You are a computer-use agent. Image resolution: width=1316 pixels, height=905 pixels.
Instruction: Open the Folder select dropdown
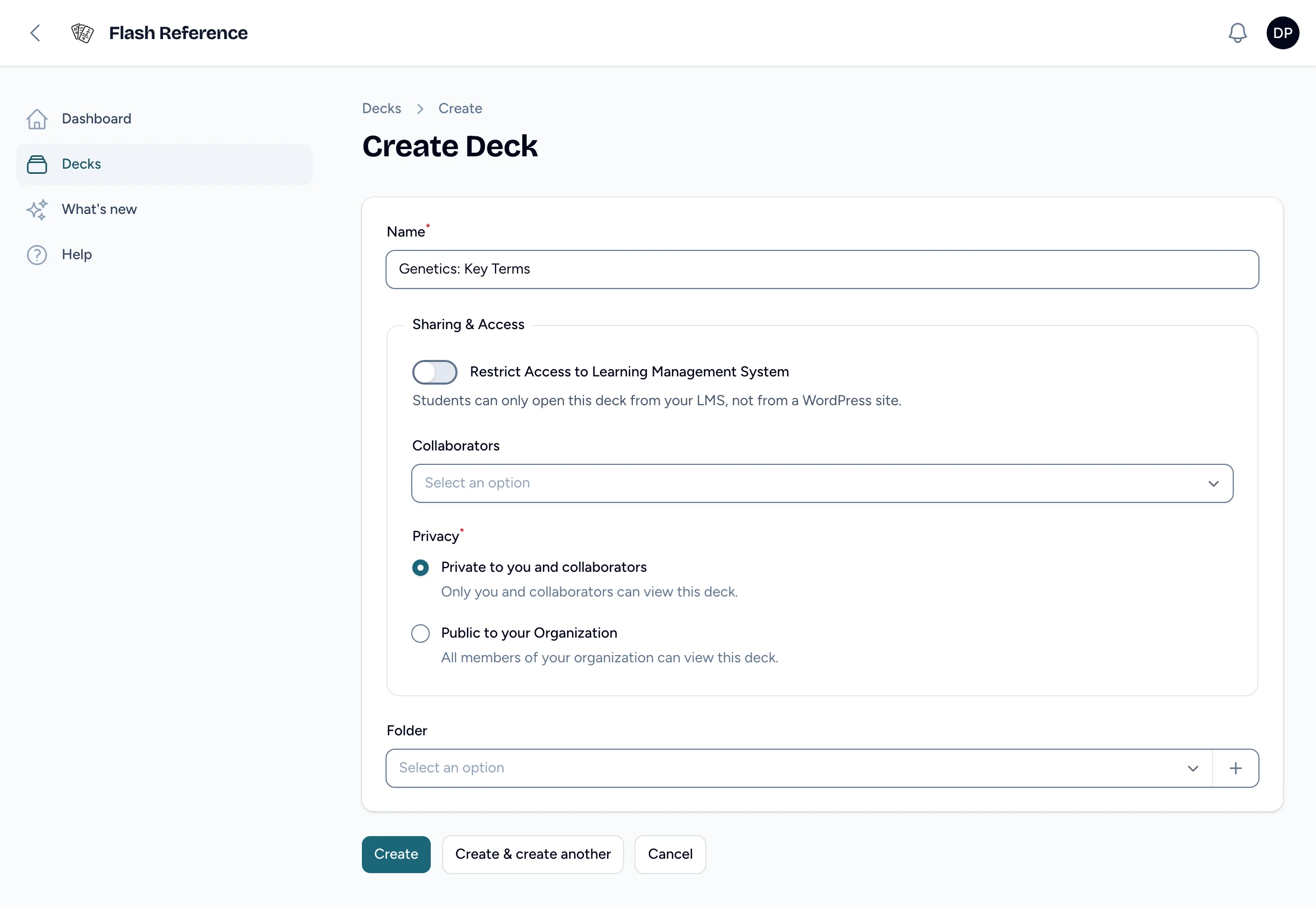(x=799, y=768)
